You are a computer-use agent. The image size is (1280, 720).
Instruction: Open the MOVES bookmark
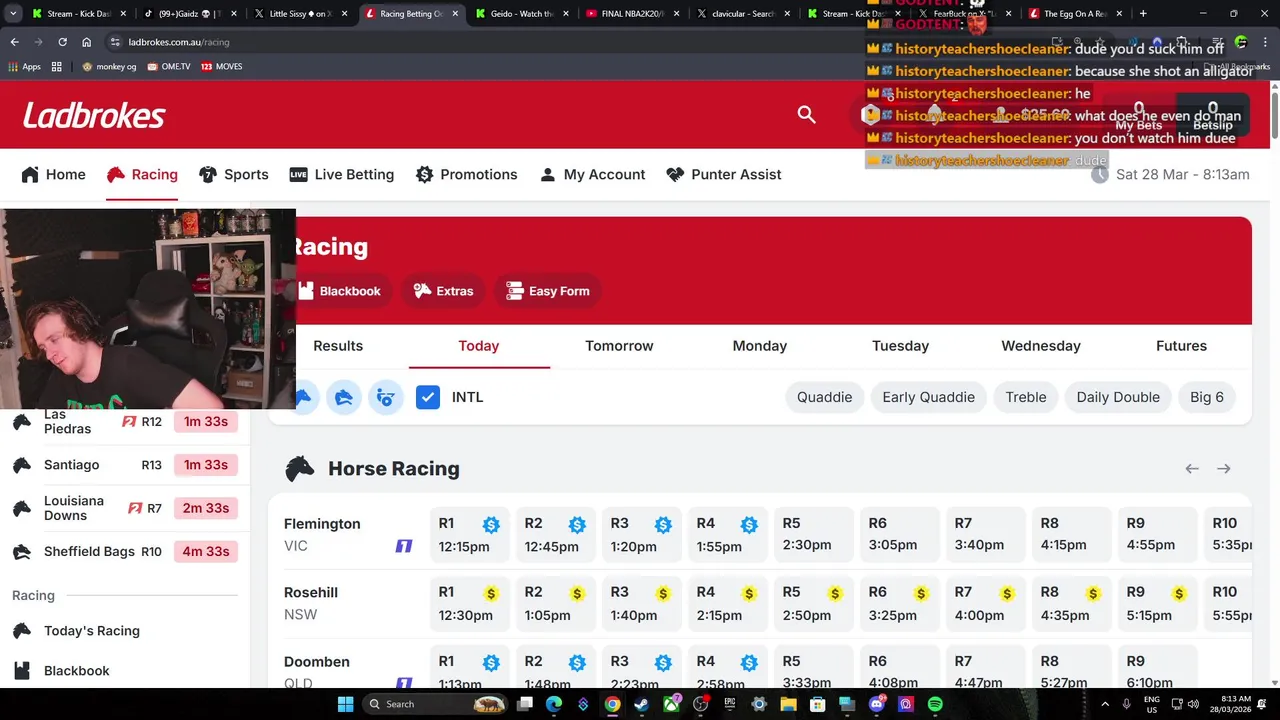[222, 66]
